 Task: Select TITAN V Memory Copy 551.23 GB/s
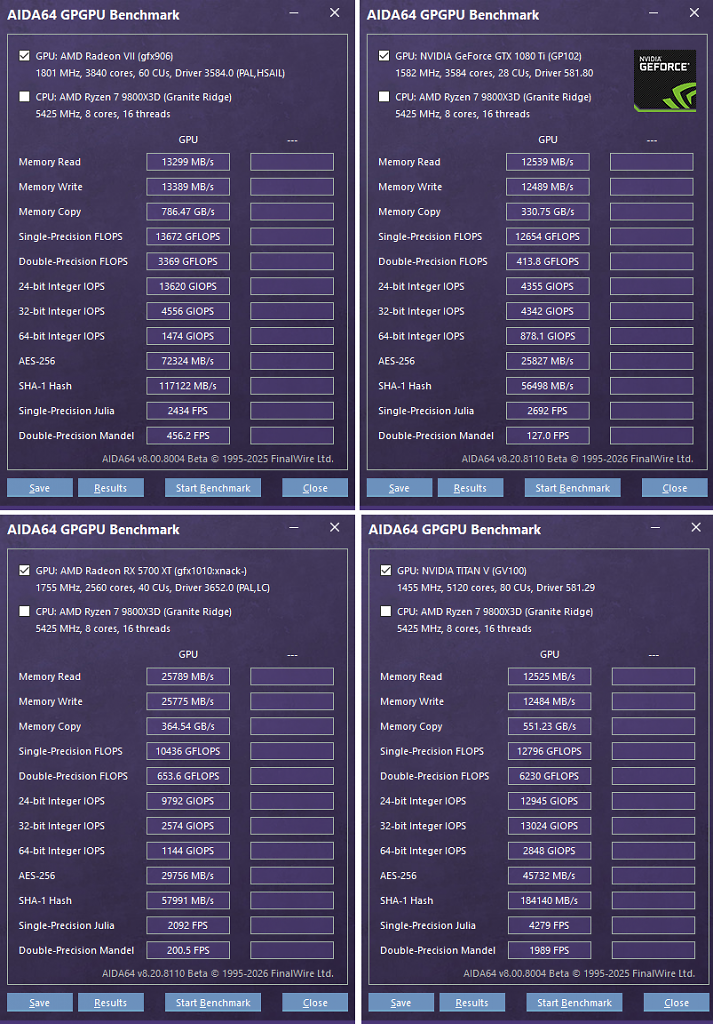(550, 726)
